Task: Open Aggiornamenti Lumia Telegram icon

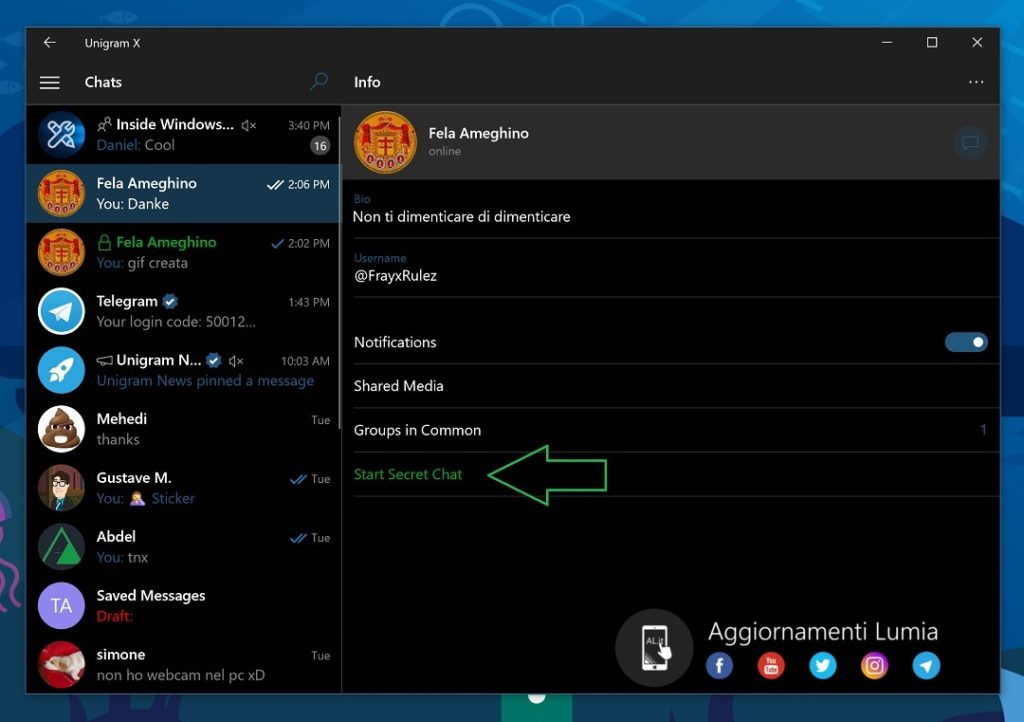Action: [926, 666]
